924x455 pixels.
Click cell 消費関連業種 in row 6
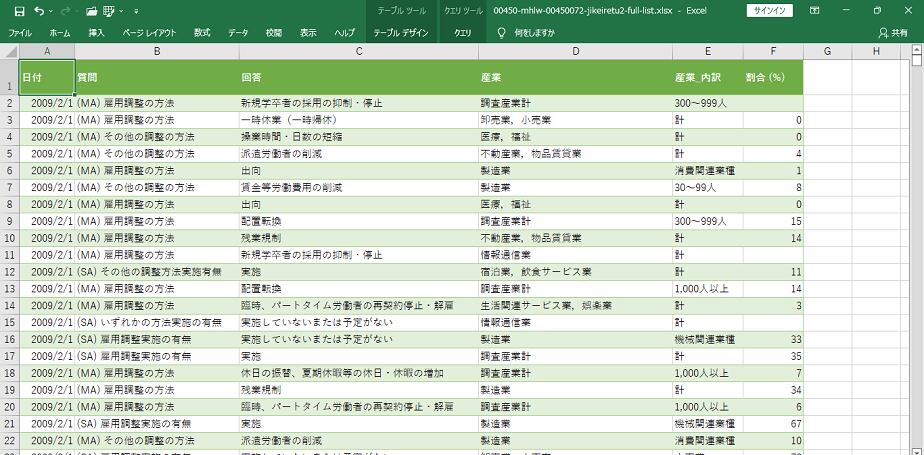pyautogui.click(x=708, y=171)
